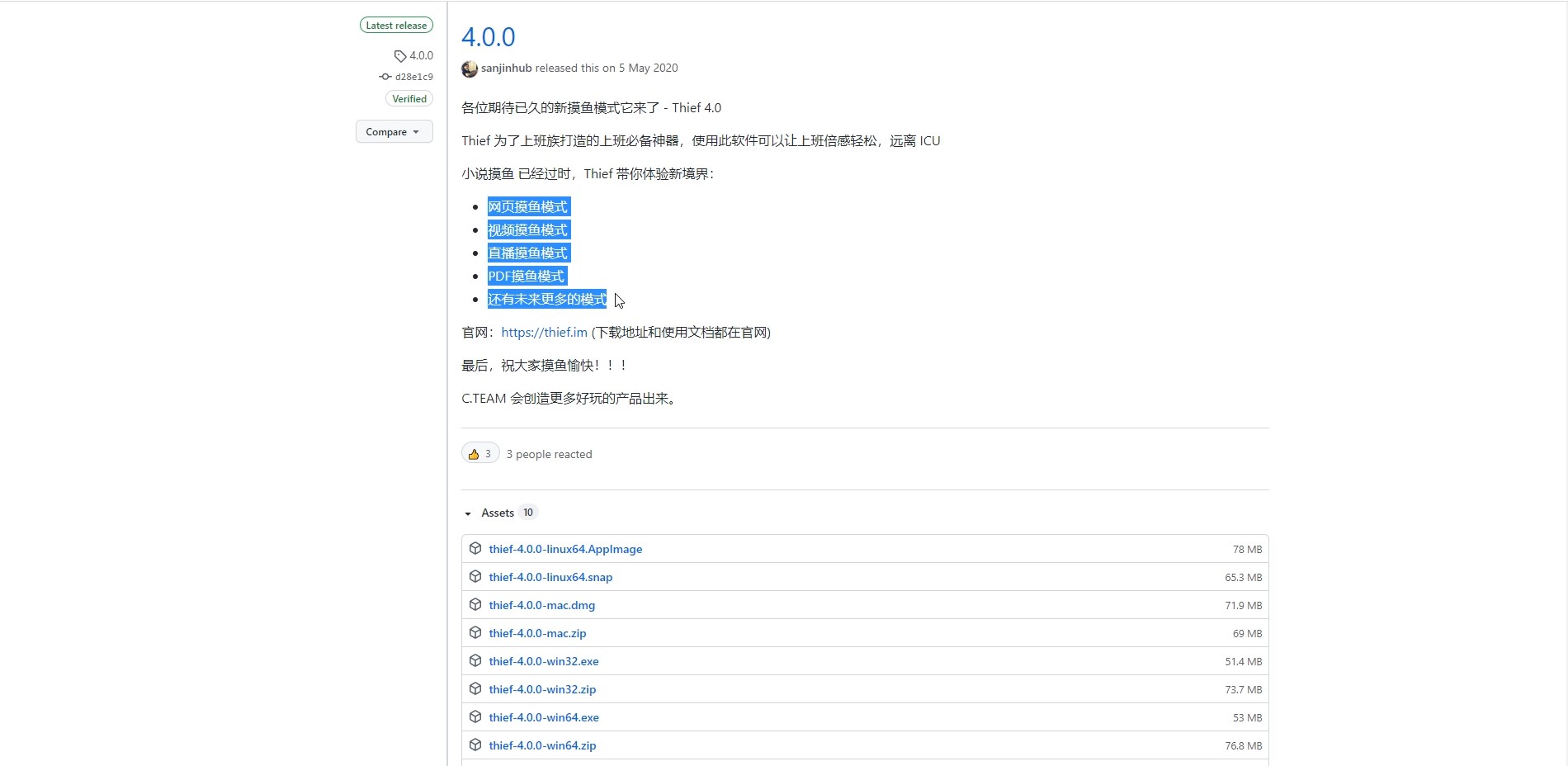Click the tag icon next to 4.0.0
Screen dimensions: 1568x766
[x=400, y=55]
